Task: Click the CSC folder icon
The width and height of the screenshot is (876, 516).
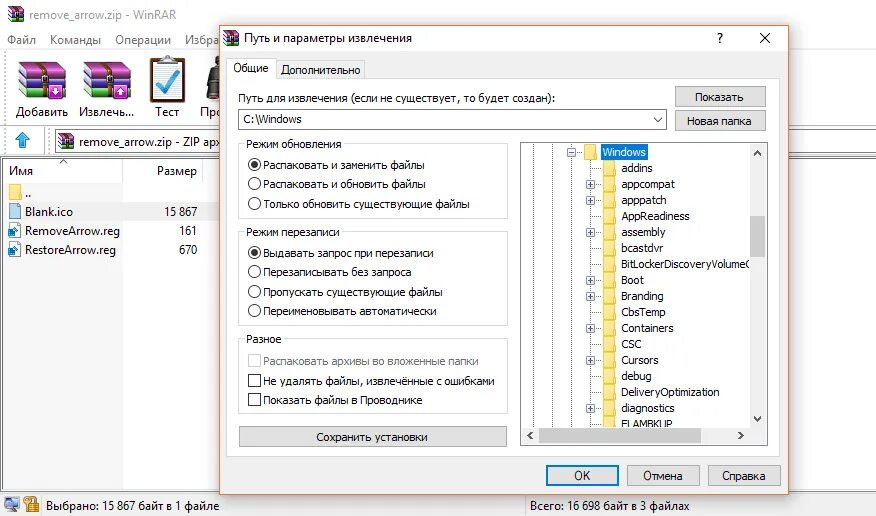Action: (610, 344)
